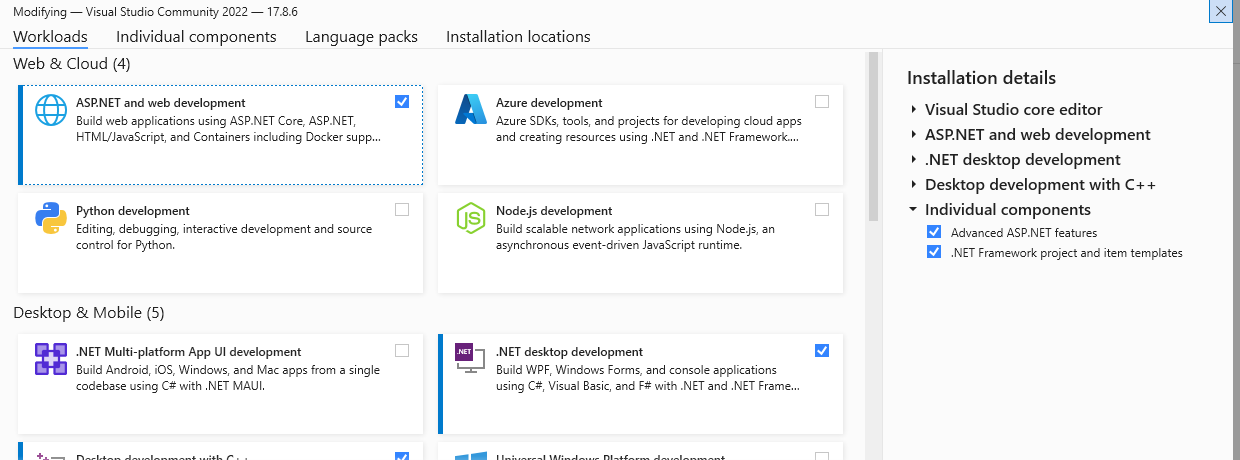
Task: Expand Desktop development with C++ details
Action: pos(913,185)
